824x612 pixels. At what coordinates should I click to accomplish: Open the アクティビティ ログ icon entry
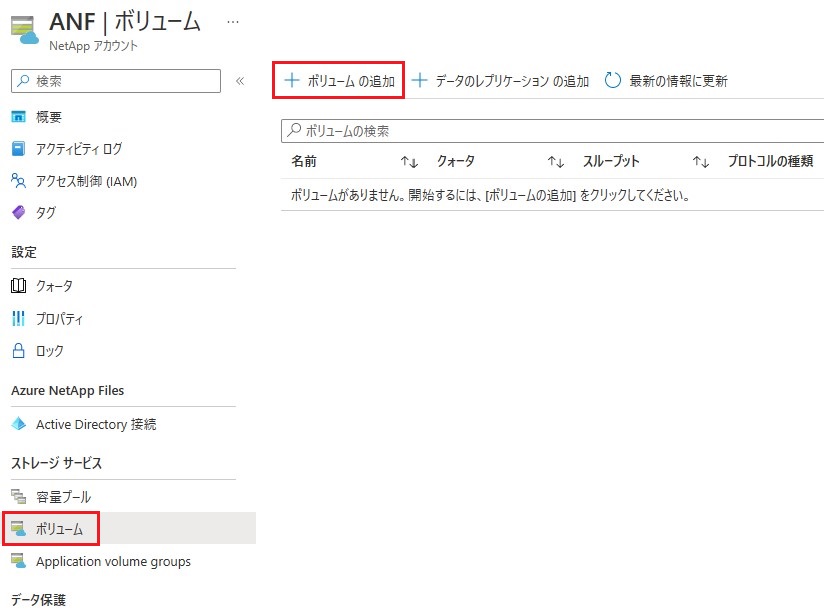(18, 149)
